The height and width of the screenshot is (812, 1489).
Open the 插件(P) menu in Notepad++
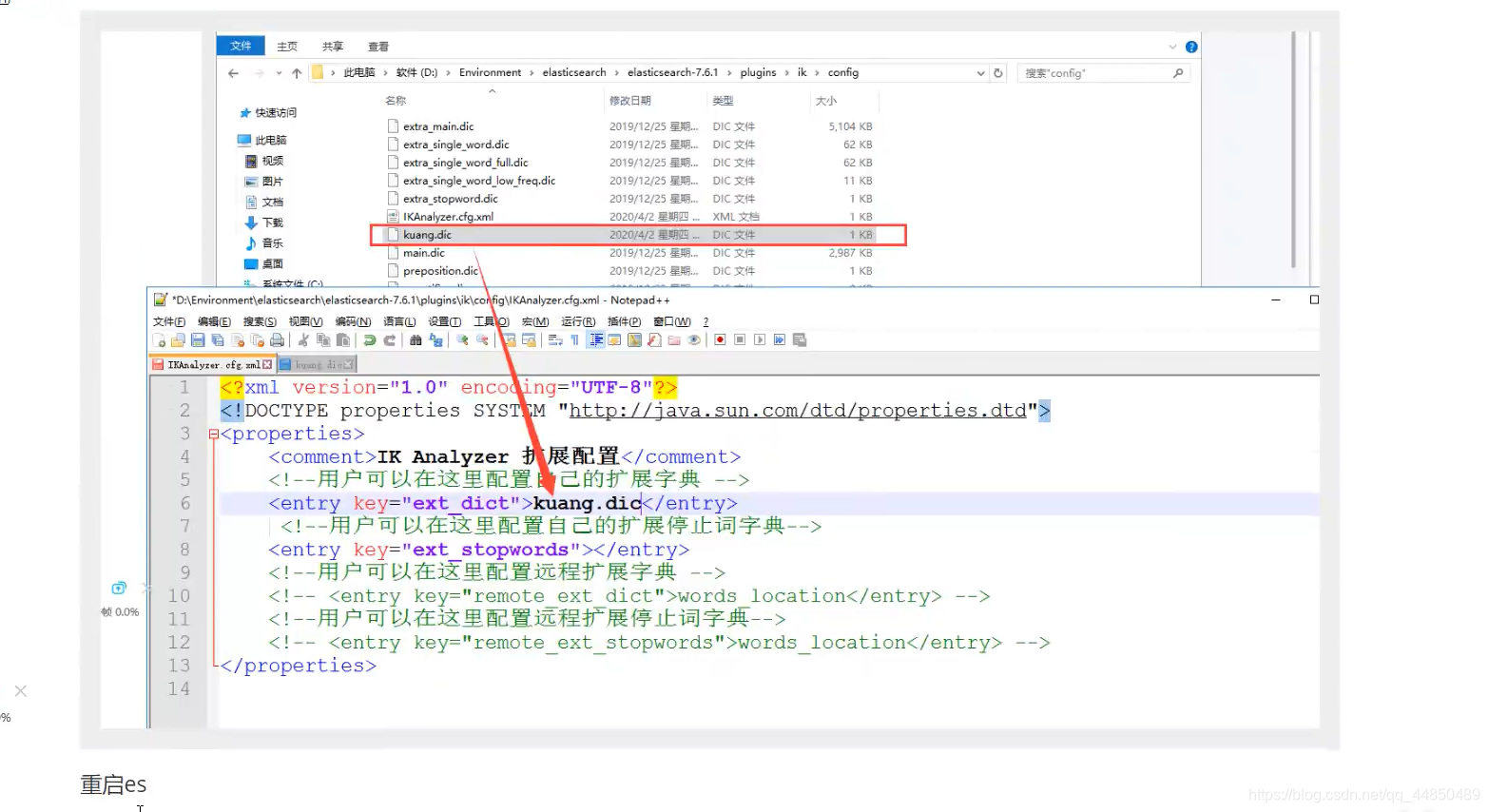click(x=624, y=321)
